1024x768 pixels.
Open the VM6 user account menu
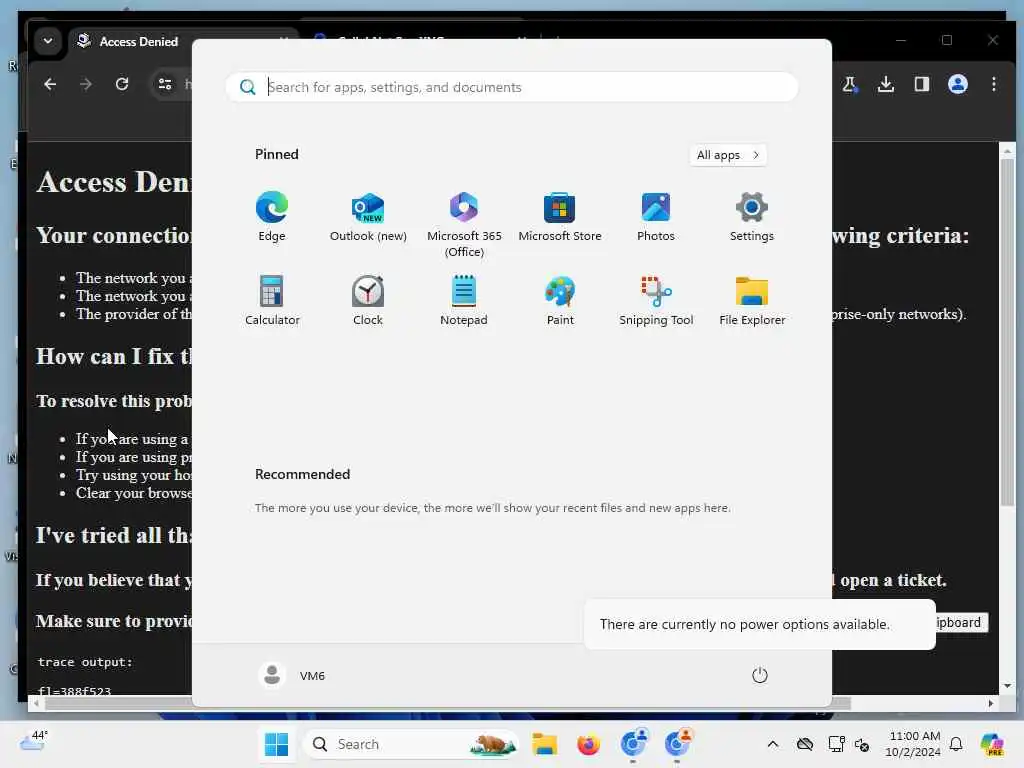pos(292,675)
